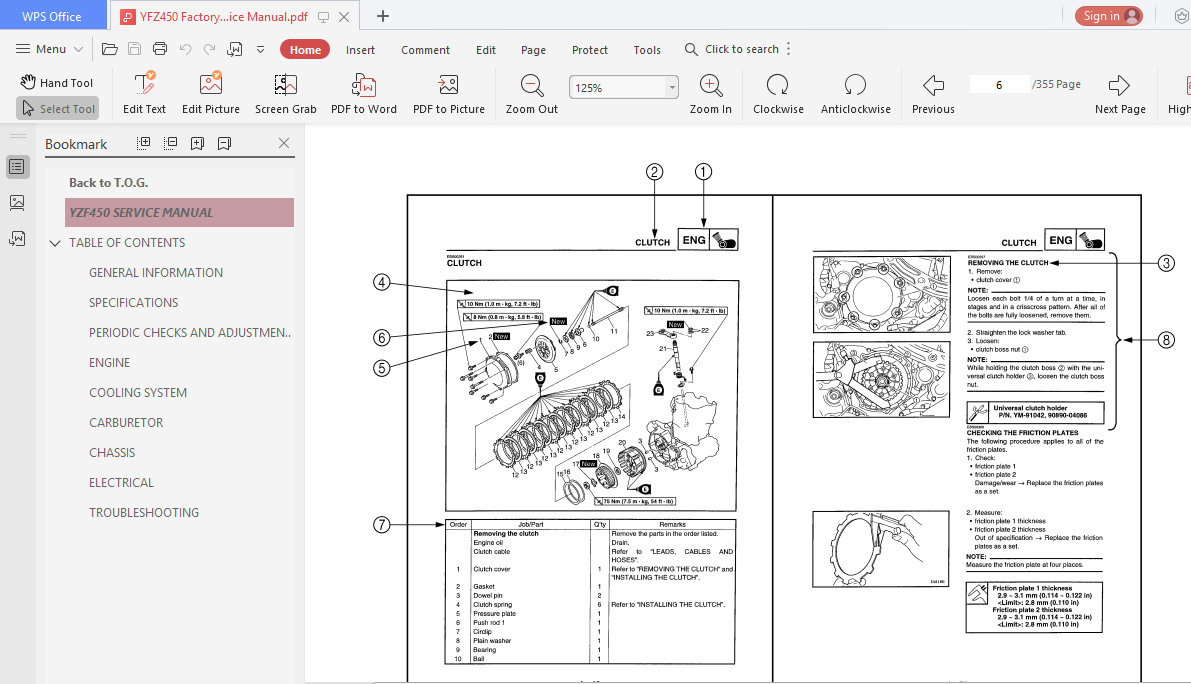Rotate page Clockwise
Image resolution: width=1191 pixels, height=684 pixels.
(x=778, y=93)
